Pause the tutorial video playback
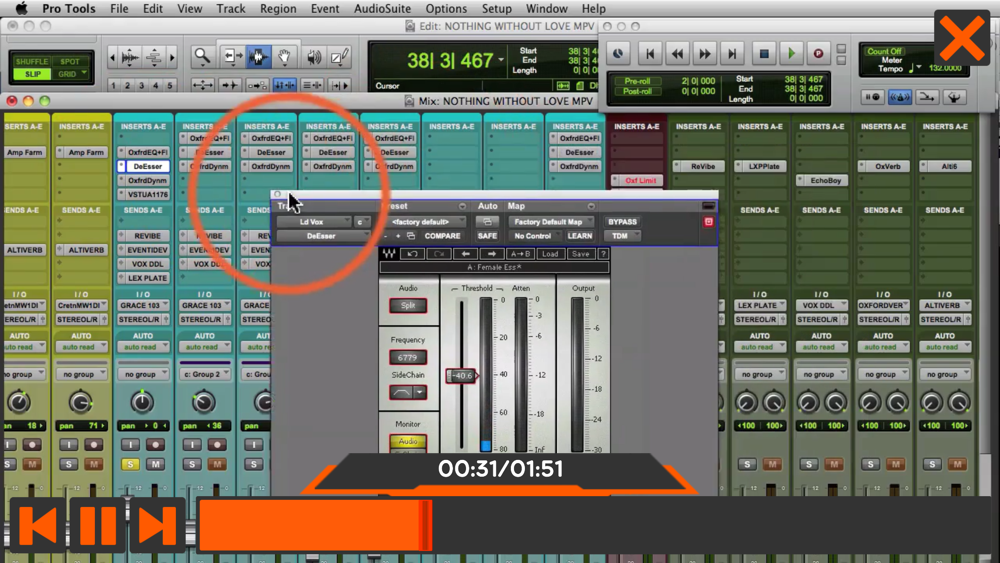This screenshot has width=1000, height=563. 98,525
